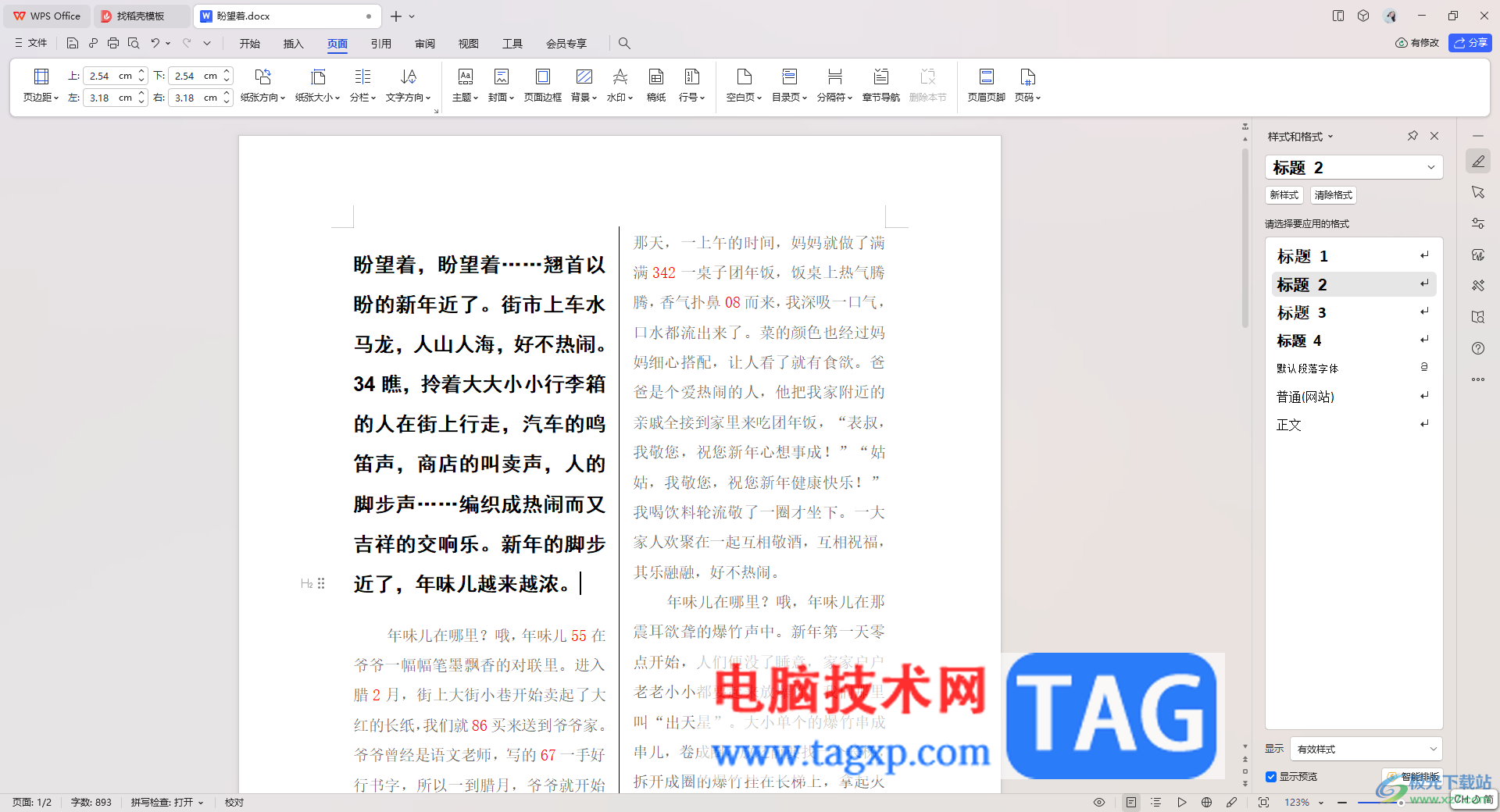1500x812 pixels.
Task: Apply the 标题 3 style
Action: pyautogui.click(x=1354, y=312)
